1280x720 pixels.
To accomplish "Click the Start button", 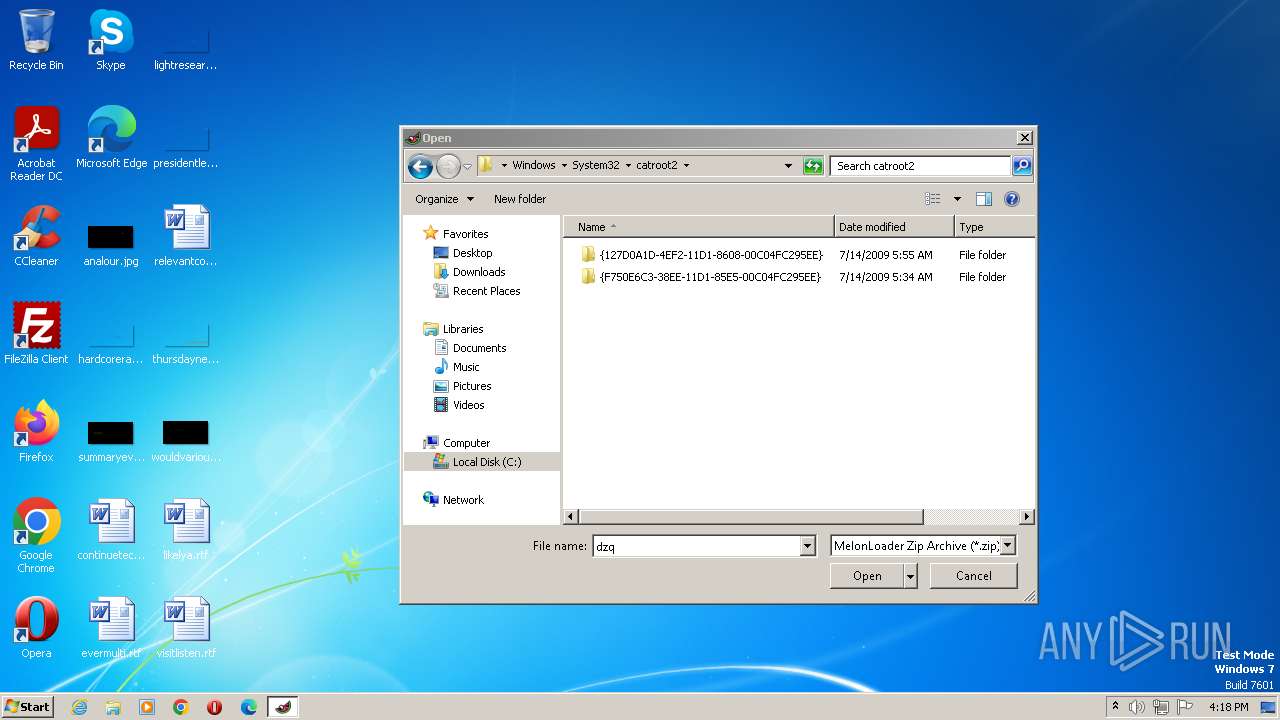I will 27,706.
